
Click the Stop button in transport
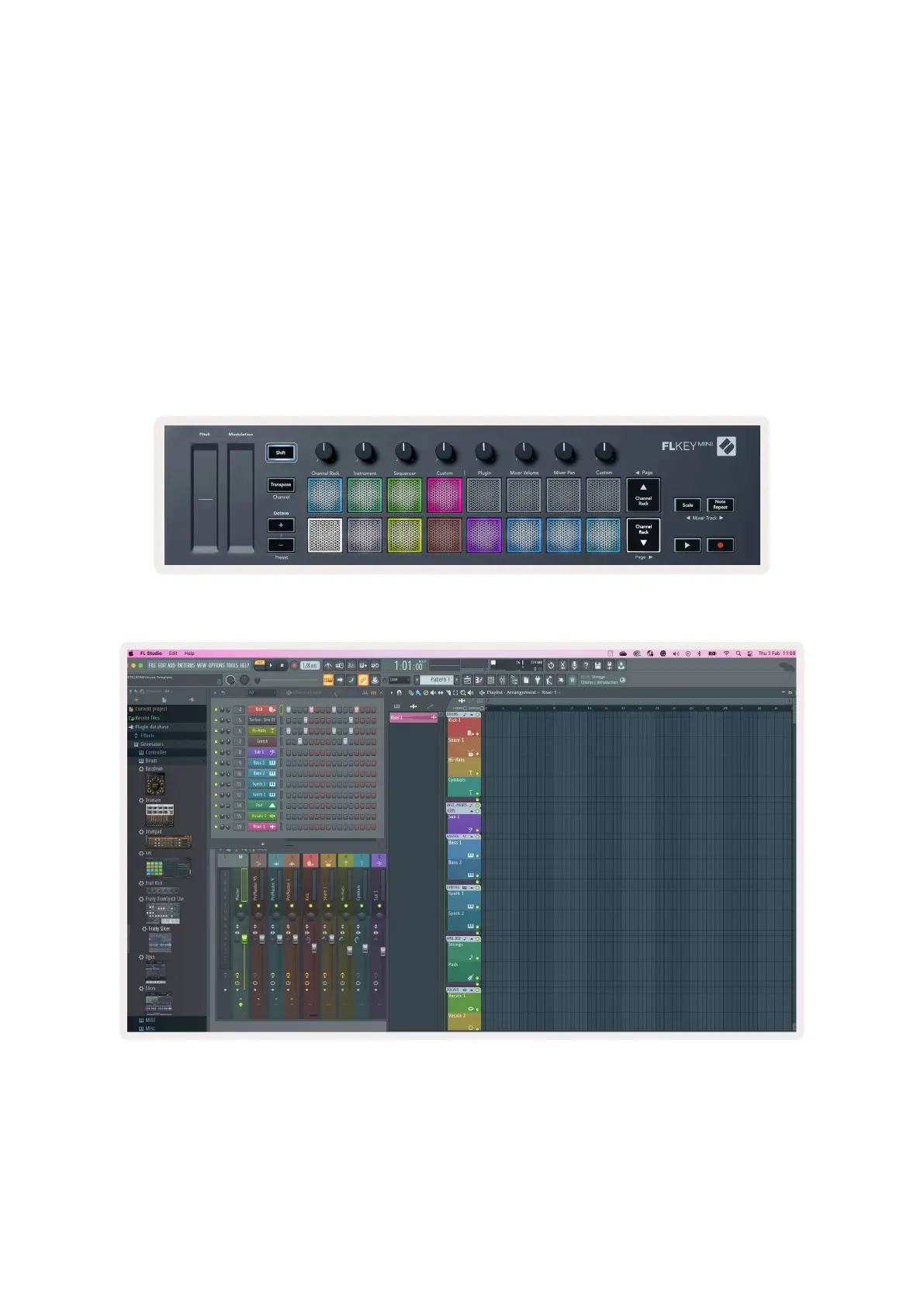point(282,665)
